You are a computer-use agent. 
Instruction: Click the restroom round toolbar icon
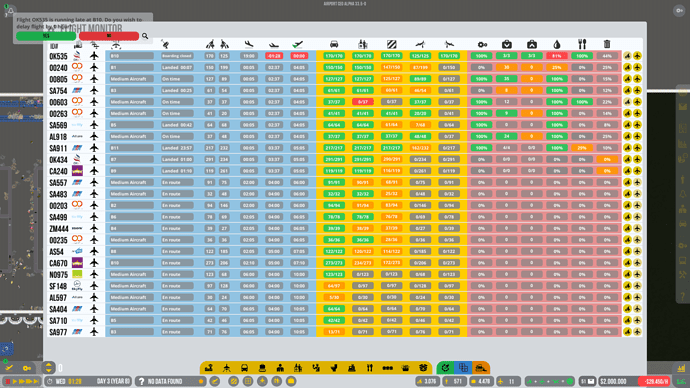tap(276, 381)
